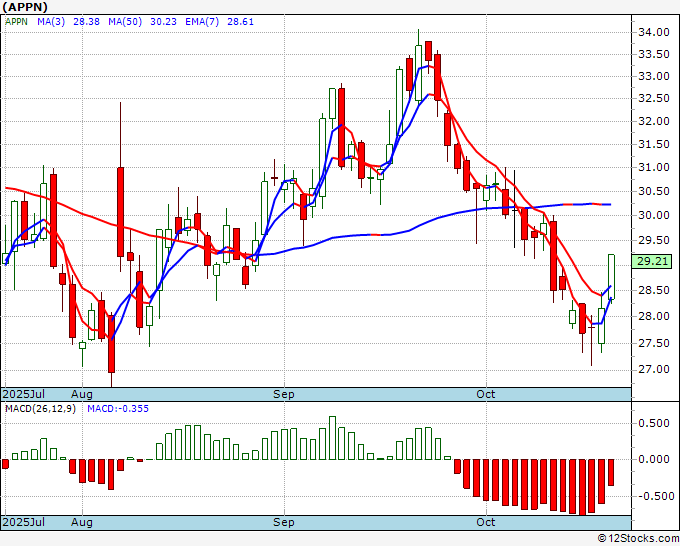Click the 32.50 price axis label
Image resolution: width=680 pixels, height=546 pixels.
(x=654, y=98)
